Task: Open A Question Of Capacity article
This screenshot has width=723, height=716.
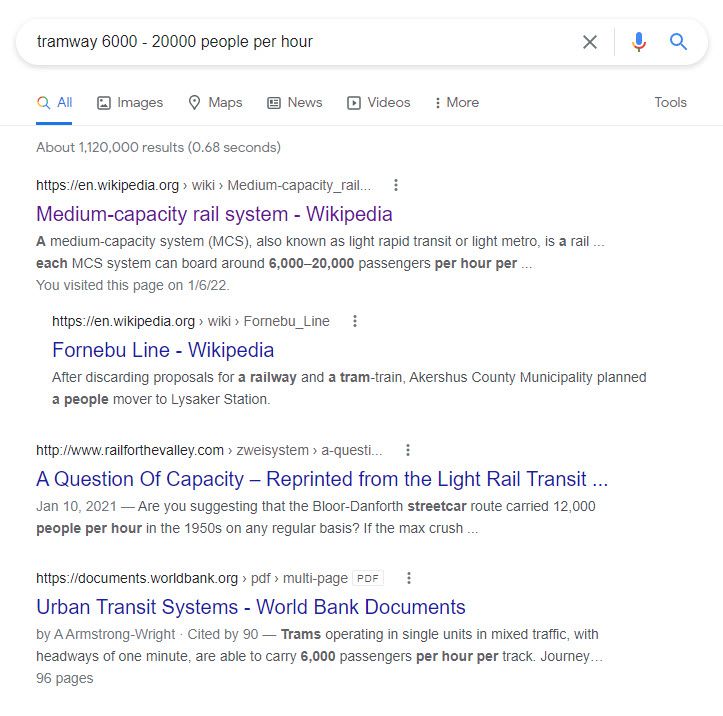Action: (x=322, y=479)
